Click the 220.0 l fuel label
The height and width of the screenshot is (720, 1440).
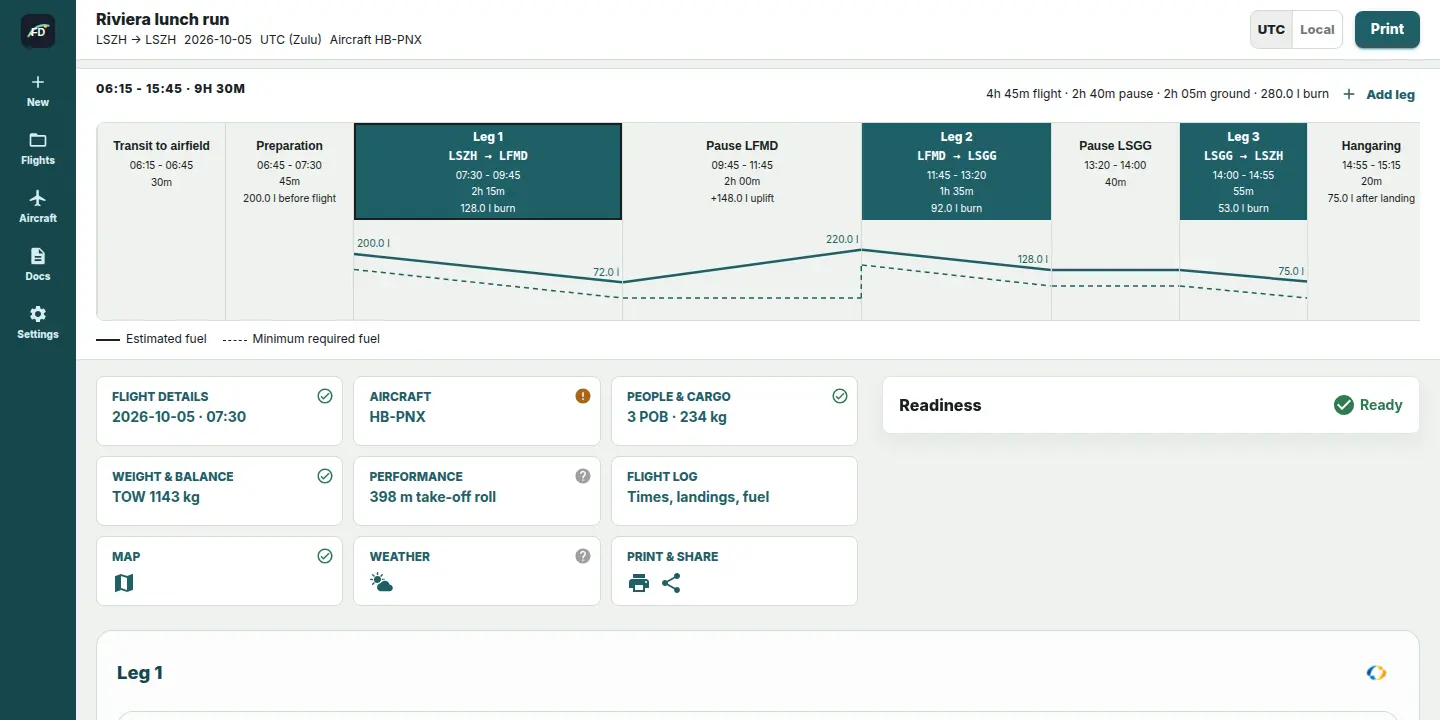click(x=842, y=240)
